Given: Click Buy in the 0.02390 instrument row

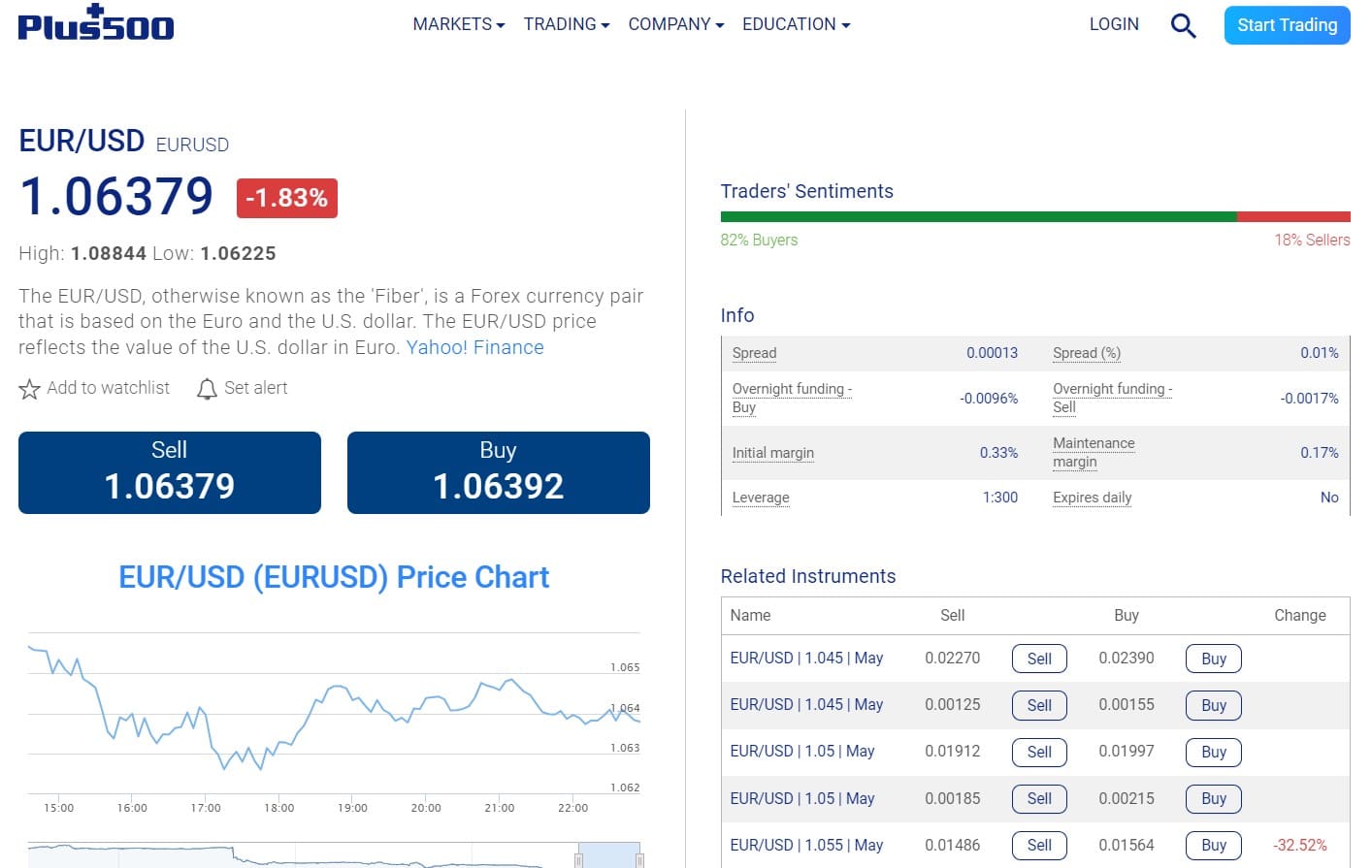Looking at the screenshot, I should pos(1214,659).
